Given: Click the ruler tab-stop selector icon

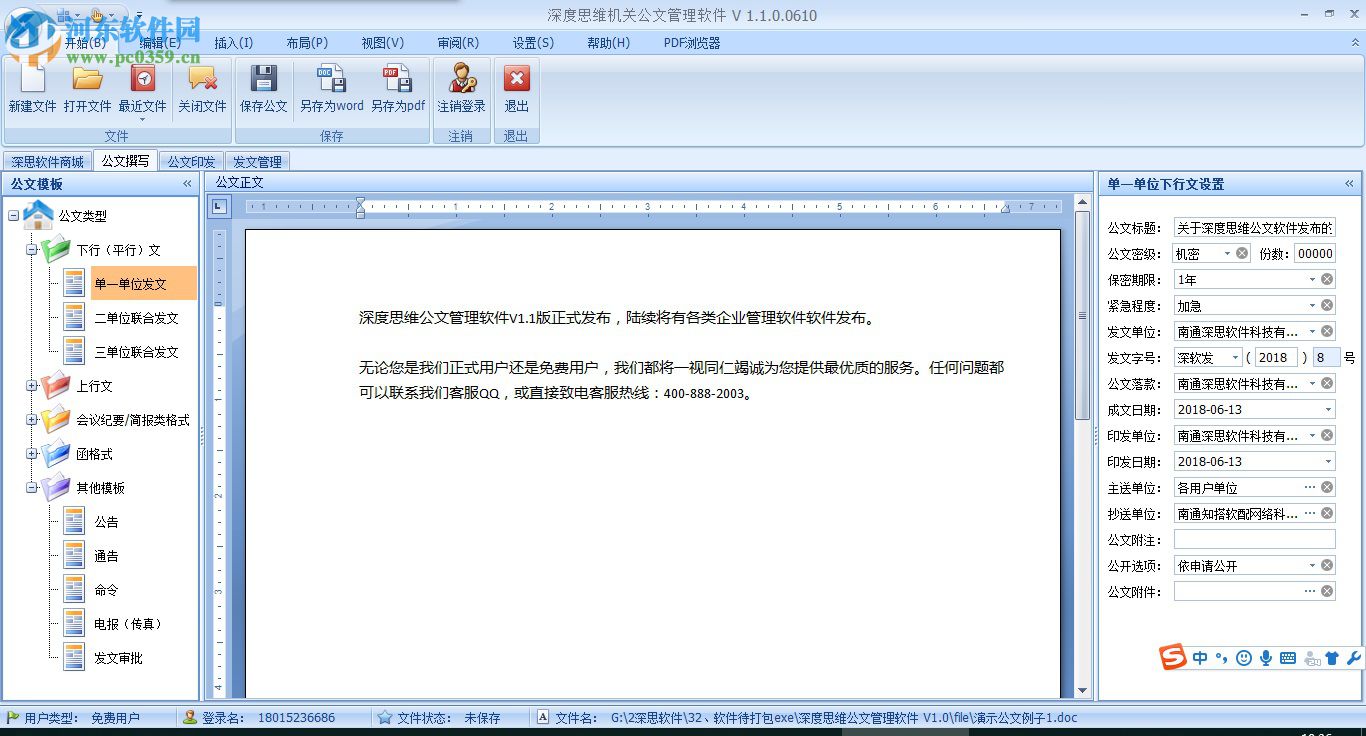Looking at the screenshot, I should point(219,207).
